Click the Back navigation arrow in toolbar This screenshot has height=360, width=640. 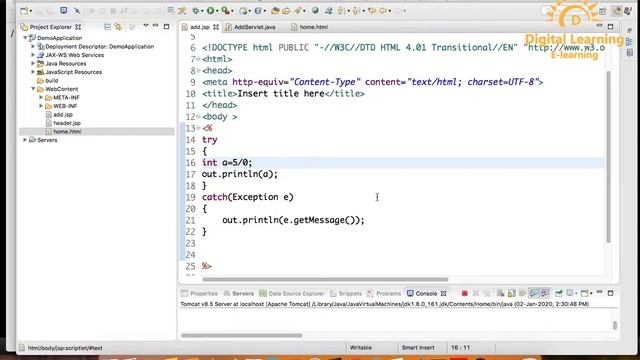[383, 11]
